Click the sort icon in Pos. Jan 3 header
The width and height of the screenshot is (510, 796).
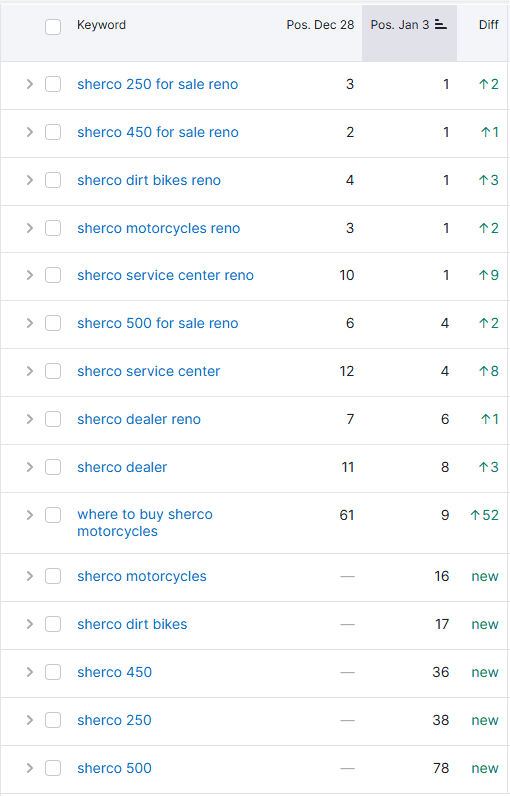441,25
